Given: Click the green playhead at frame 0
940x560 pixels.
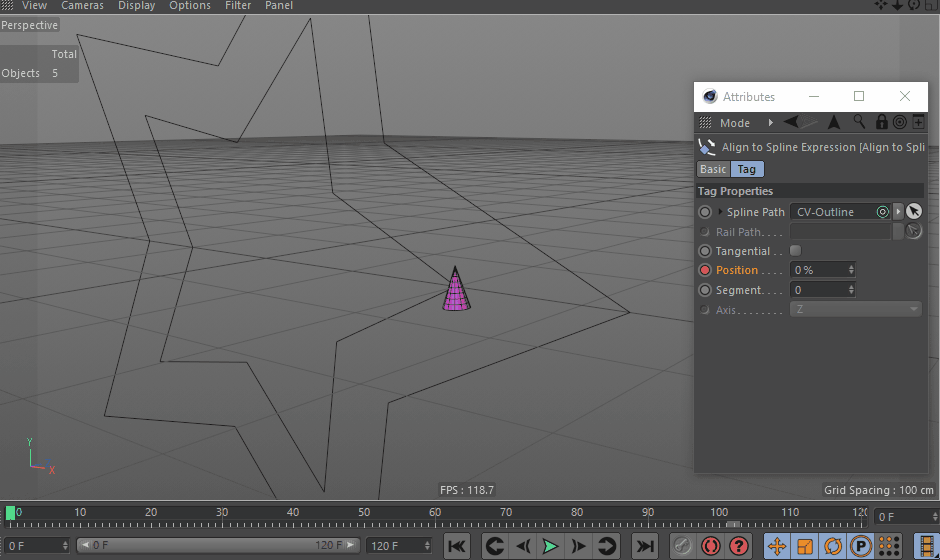Looking at the screenshot, I should (10, 514).
